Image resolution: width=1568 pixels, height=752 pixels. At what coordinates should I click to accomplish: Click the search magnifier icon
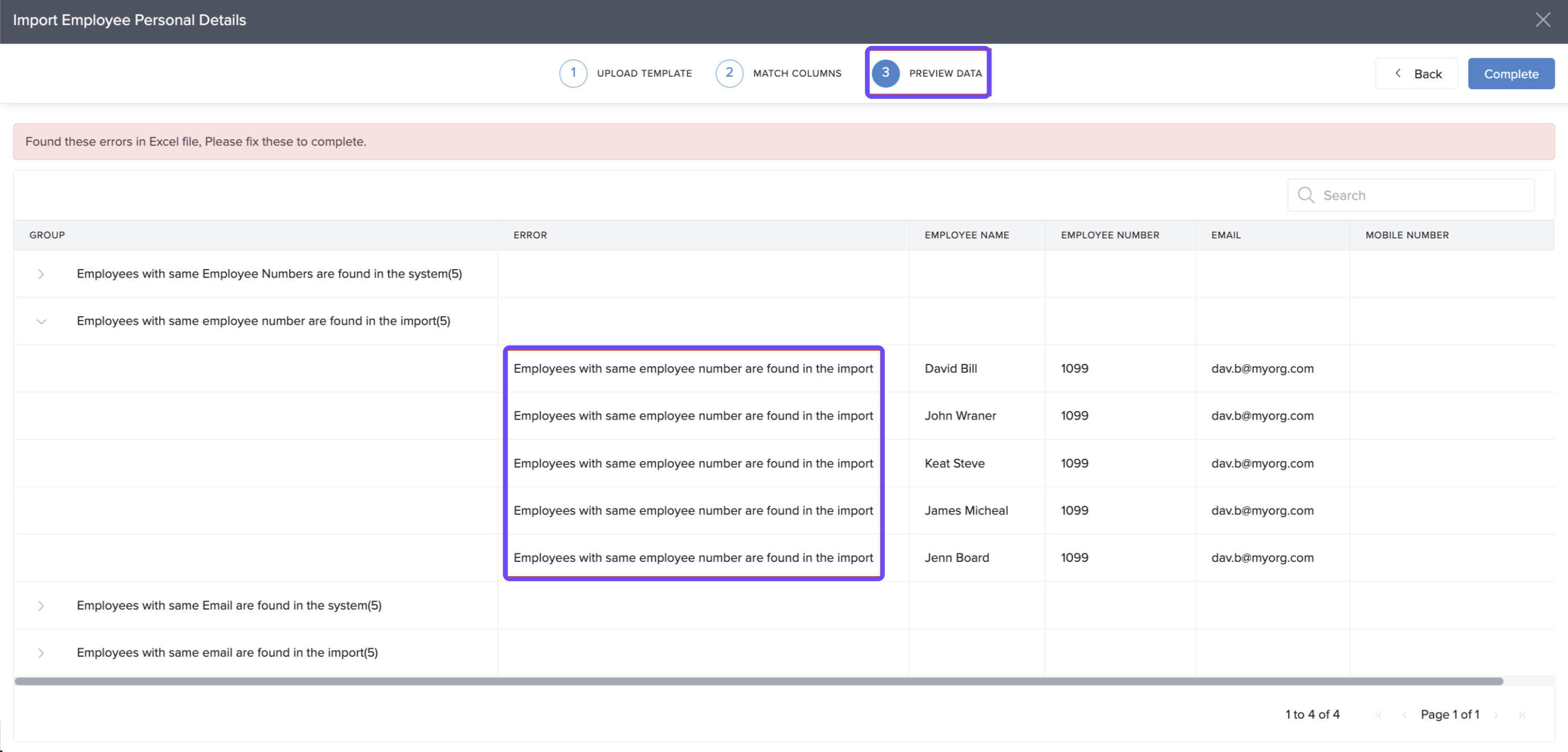click(x=1305, y=195)
